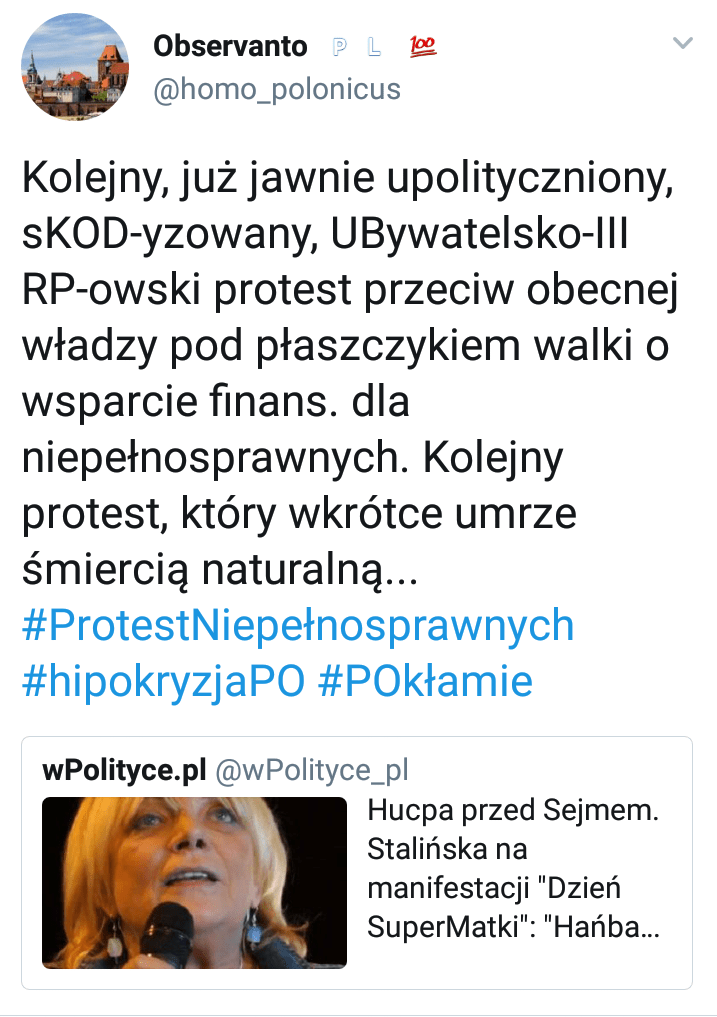Follow the #hipokryzjaPO hashtag link

(x=162, y=681)
